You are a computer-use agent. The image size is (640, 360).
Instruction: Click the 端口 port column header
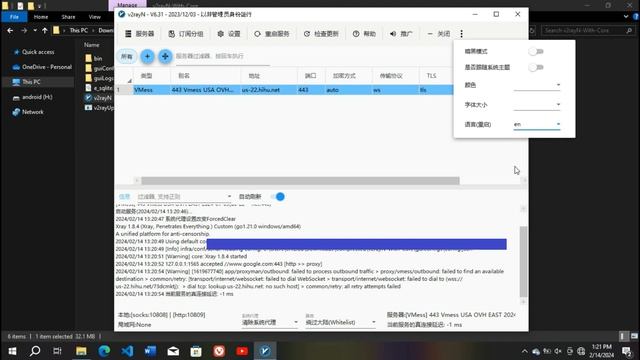pyautogui.click(x=311, y=76)
